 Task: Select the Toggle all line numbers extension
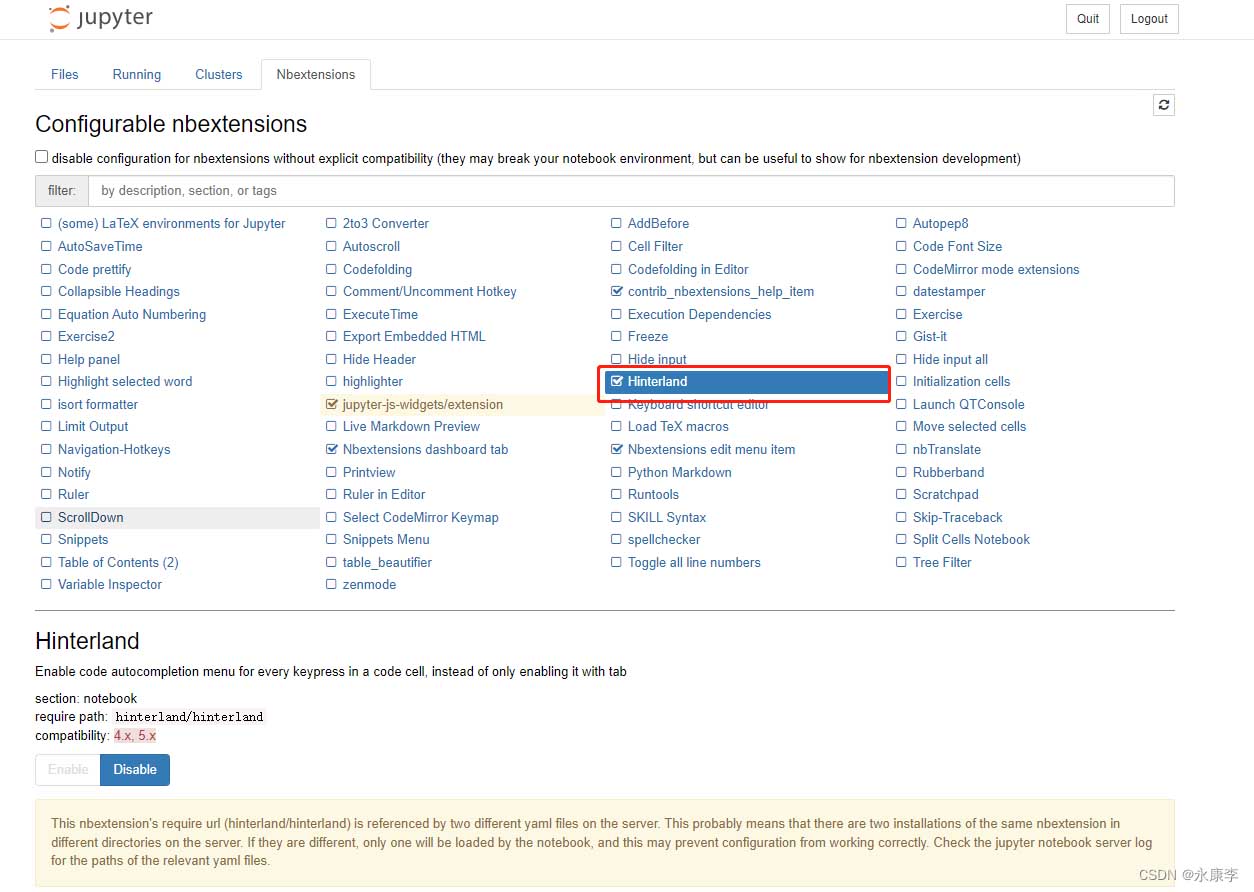click(x=694, y=563)
